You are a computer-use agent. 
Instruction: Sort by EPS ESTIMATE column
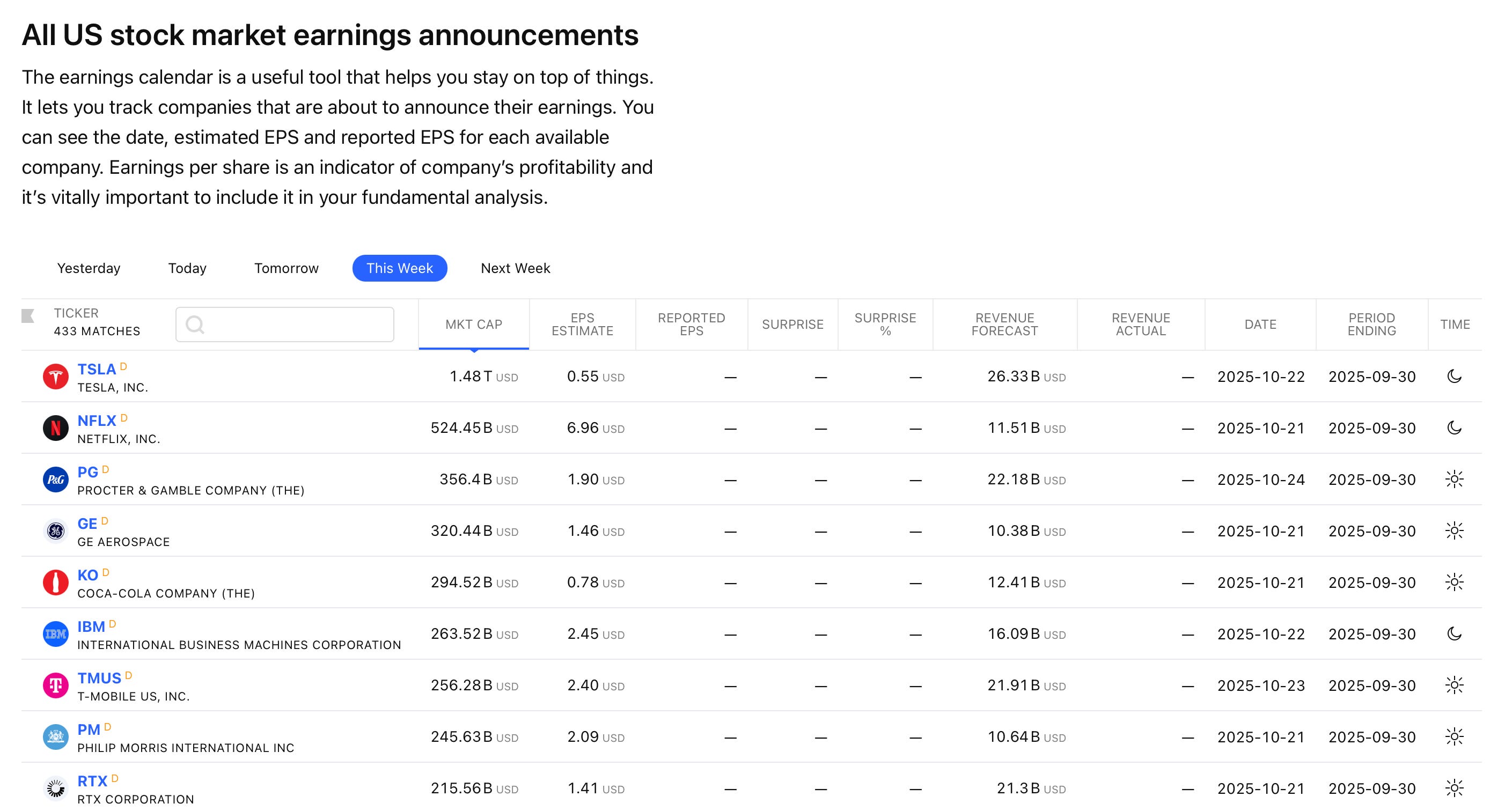pos(582,325)
